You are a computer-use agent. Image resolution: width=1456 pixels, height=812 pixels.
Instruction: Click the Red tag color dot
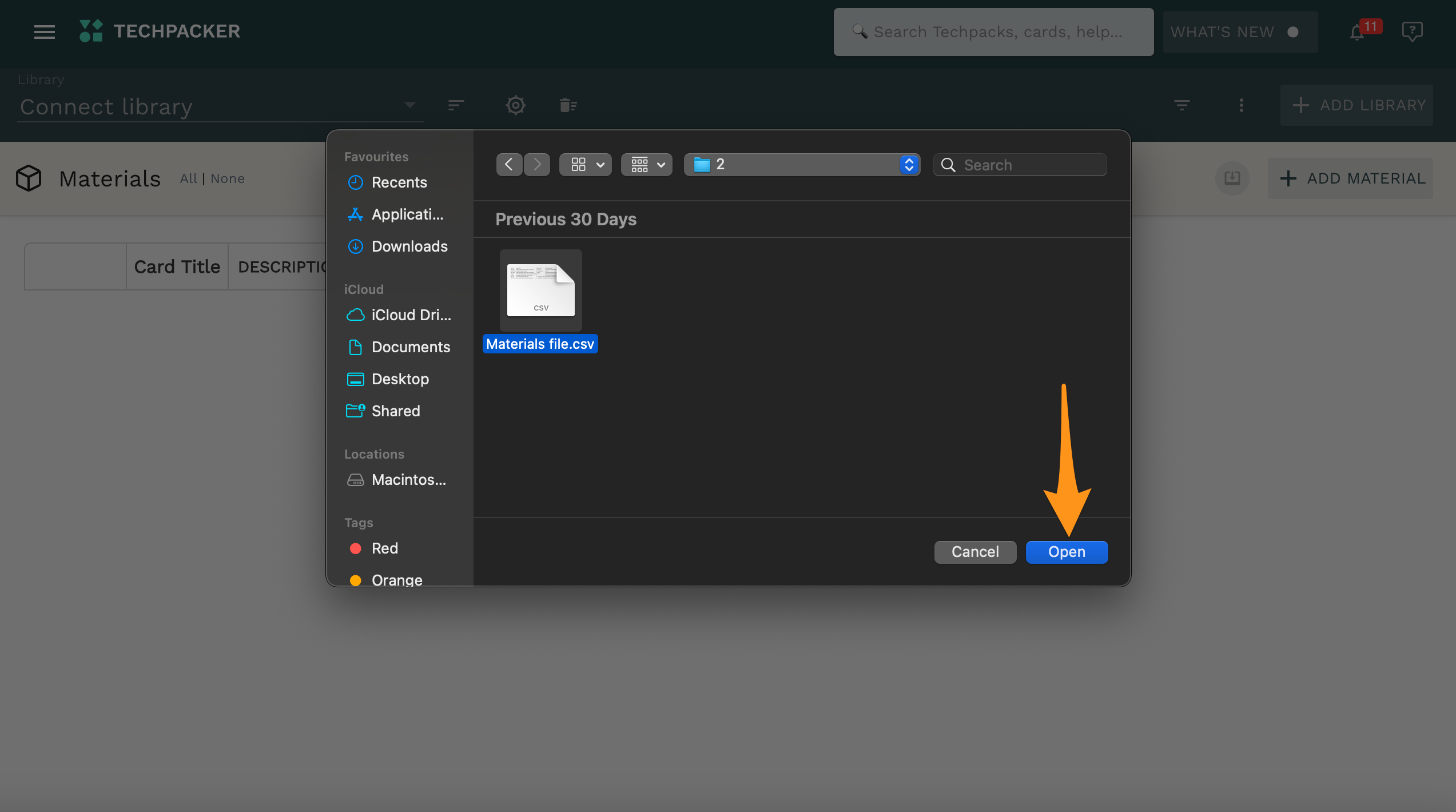tap(355, 548)
